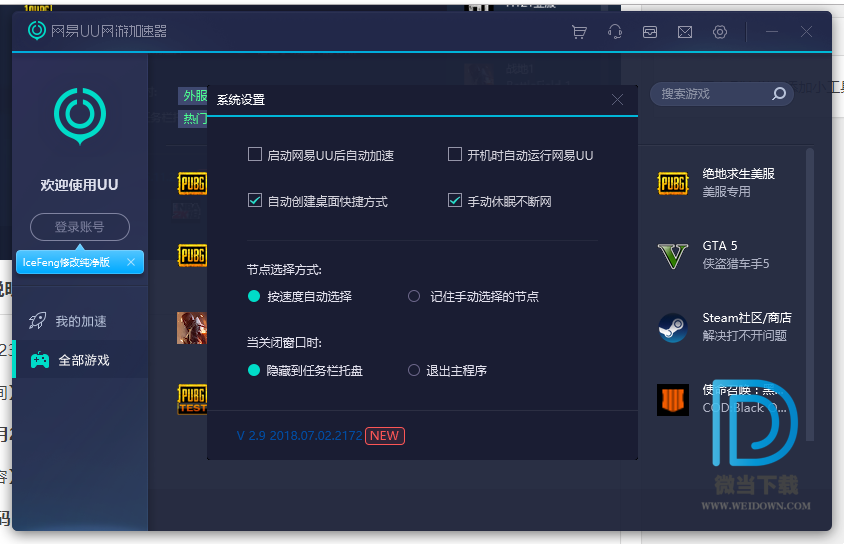This screenshot has width=844, height=544.
Task: Select 记住手动选择的节点 radio button
Action: [x=414, y=296]
